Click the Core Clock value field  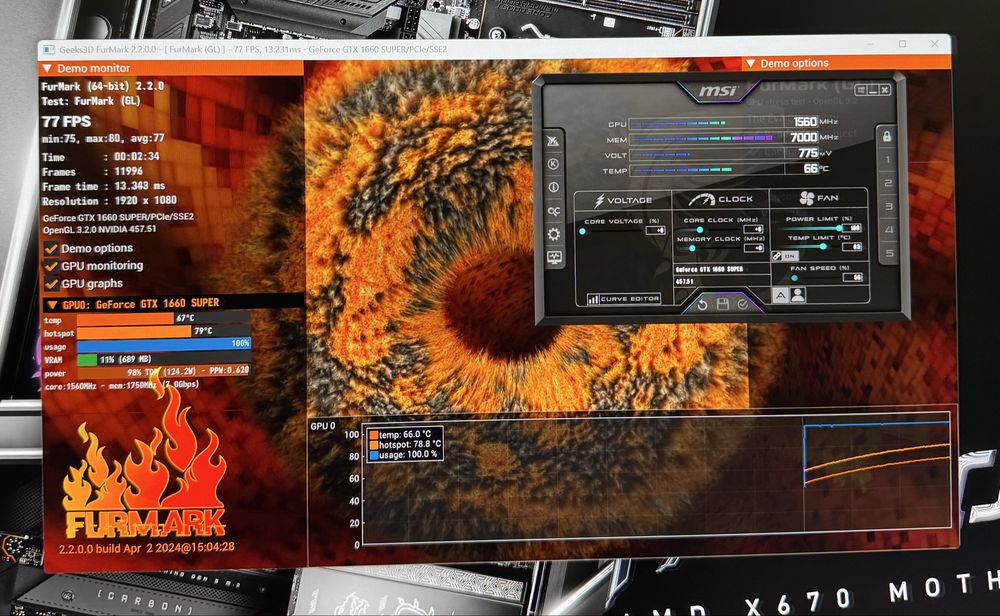754,229
